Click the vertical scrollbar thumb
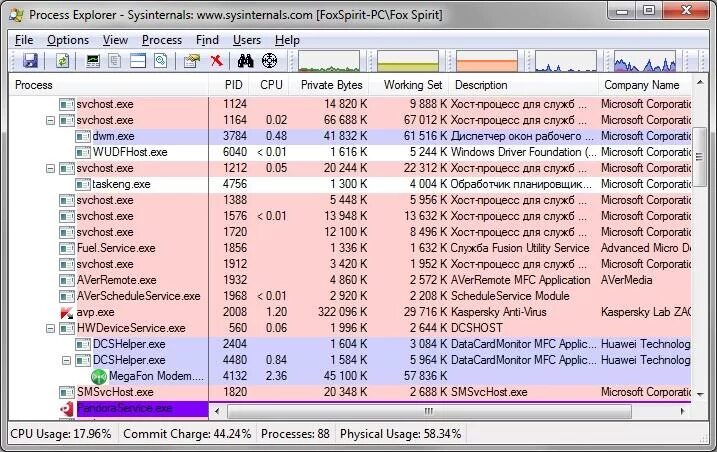This screenshot has height=452, width=717. tap(700, 157)
